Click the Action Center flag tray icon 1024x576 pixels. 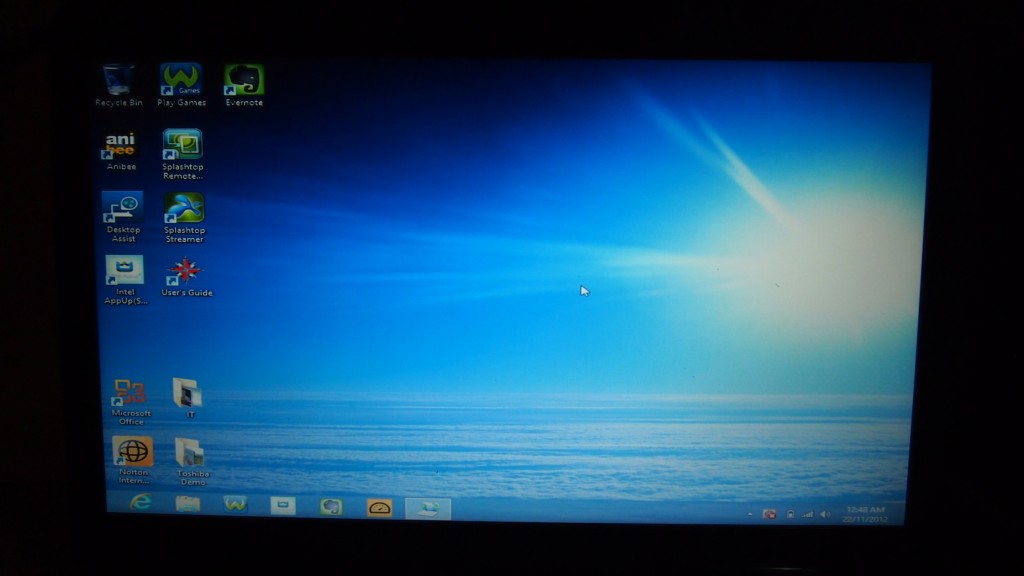(770, 515)
